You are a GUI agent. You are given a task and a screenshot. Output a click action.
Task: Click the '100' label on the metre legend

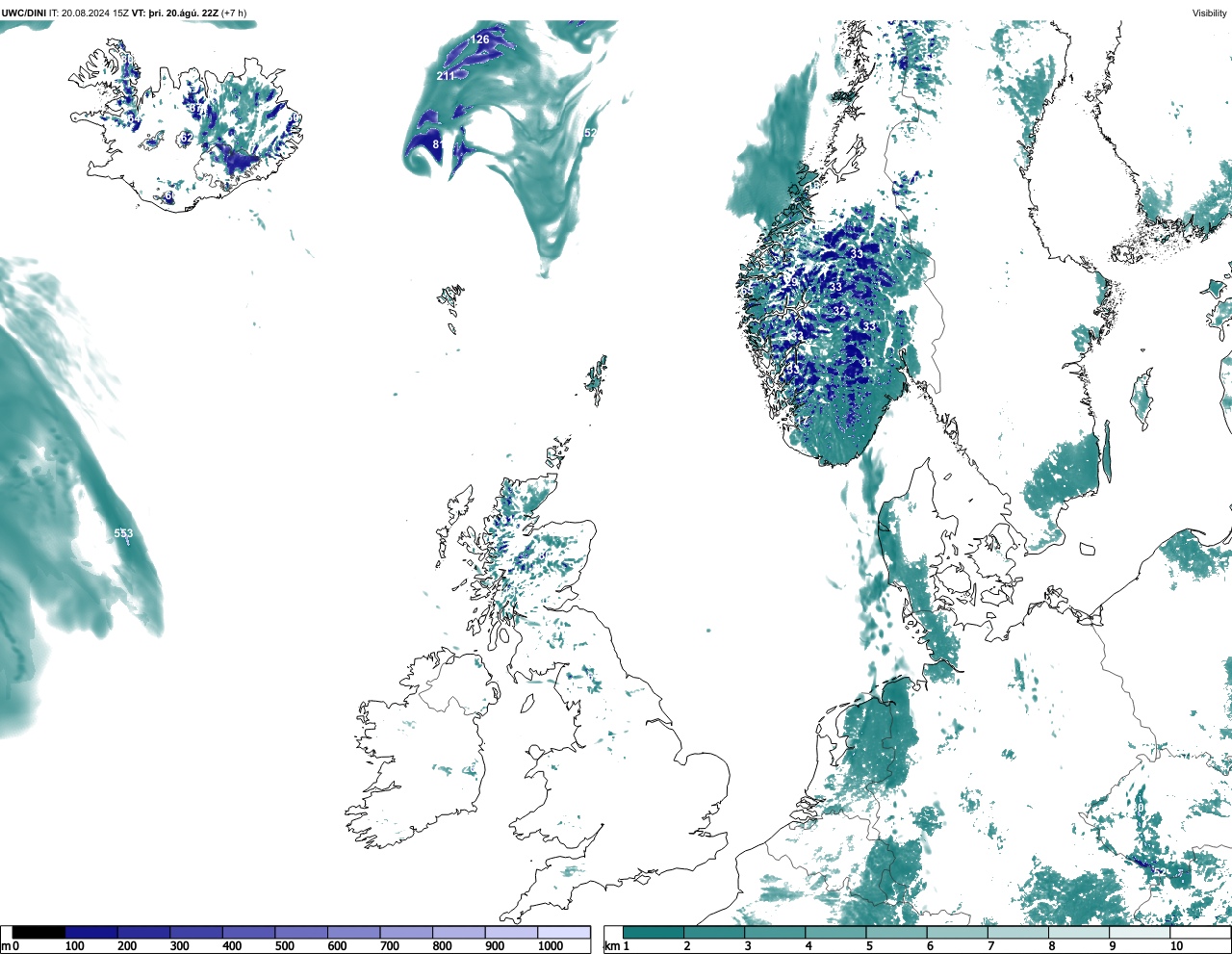pos(75,946)
